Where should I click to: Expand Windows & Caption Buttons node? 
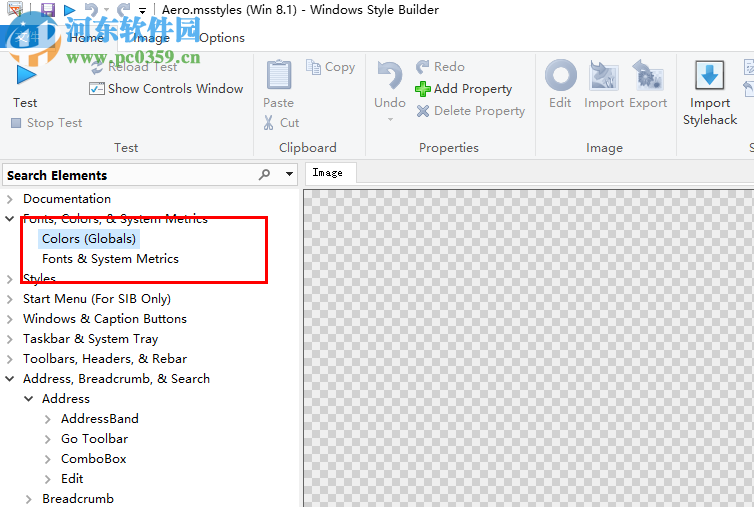(10, 319)
